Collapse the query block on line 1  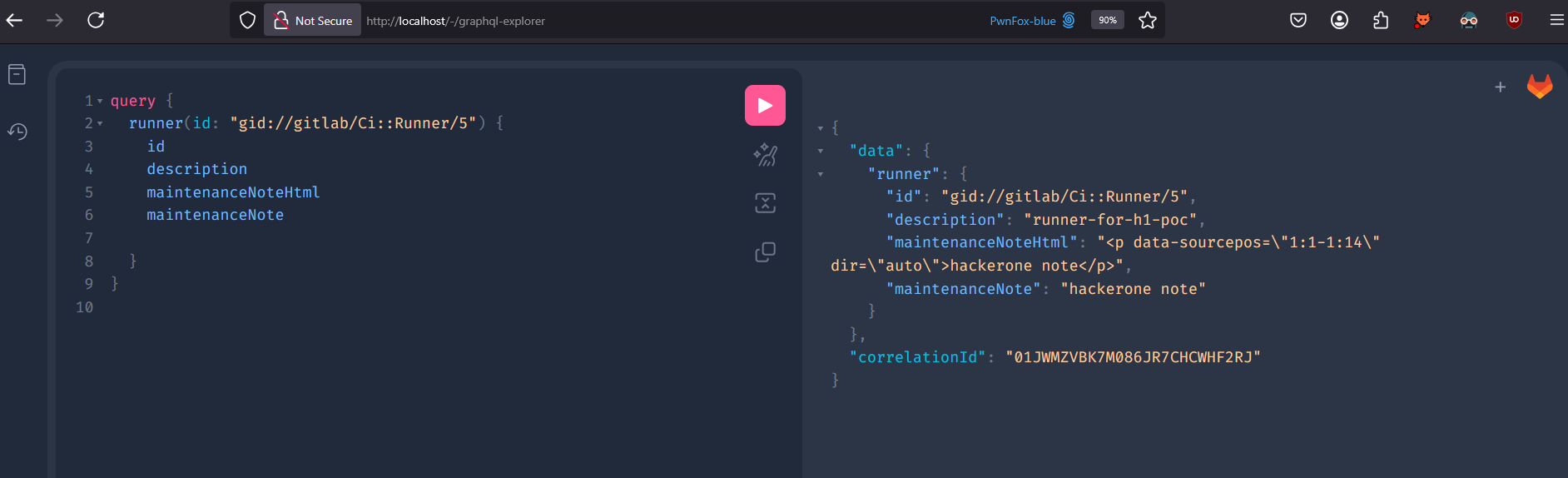(100, 102)
